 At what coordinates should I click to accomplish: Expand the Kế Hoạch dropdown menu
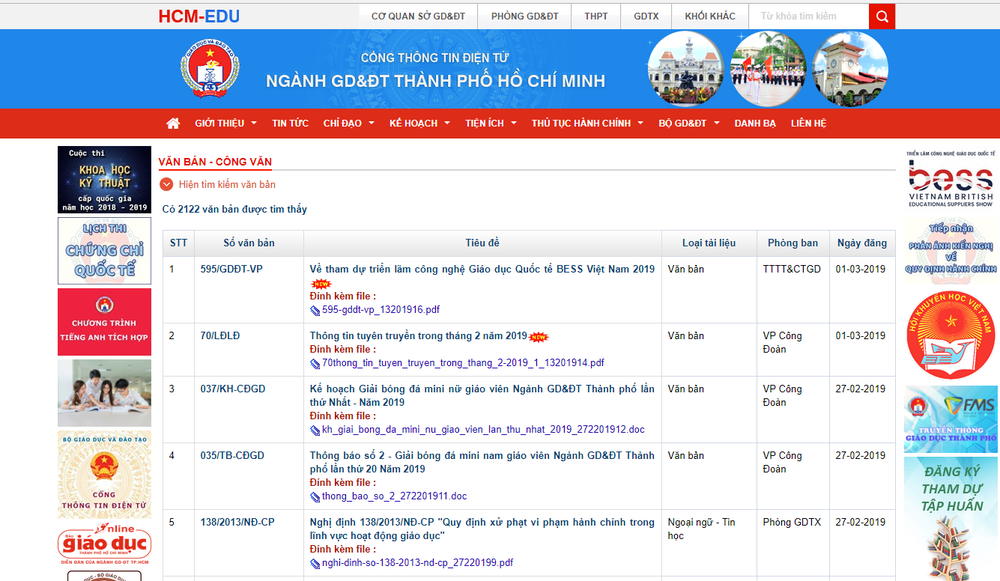coord(420,124)
